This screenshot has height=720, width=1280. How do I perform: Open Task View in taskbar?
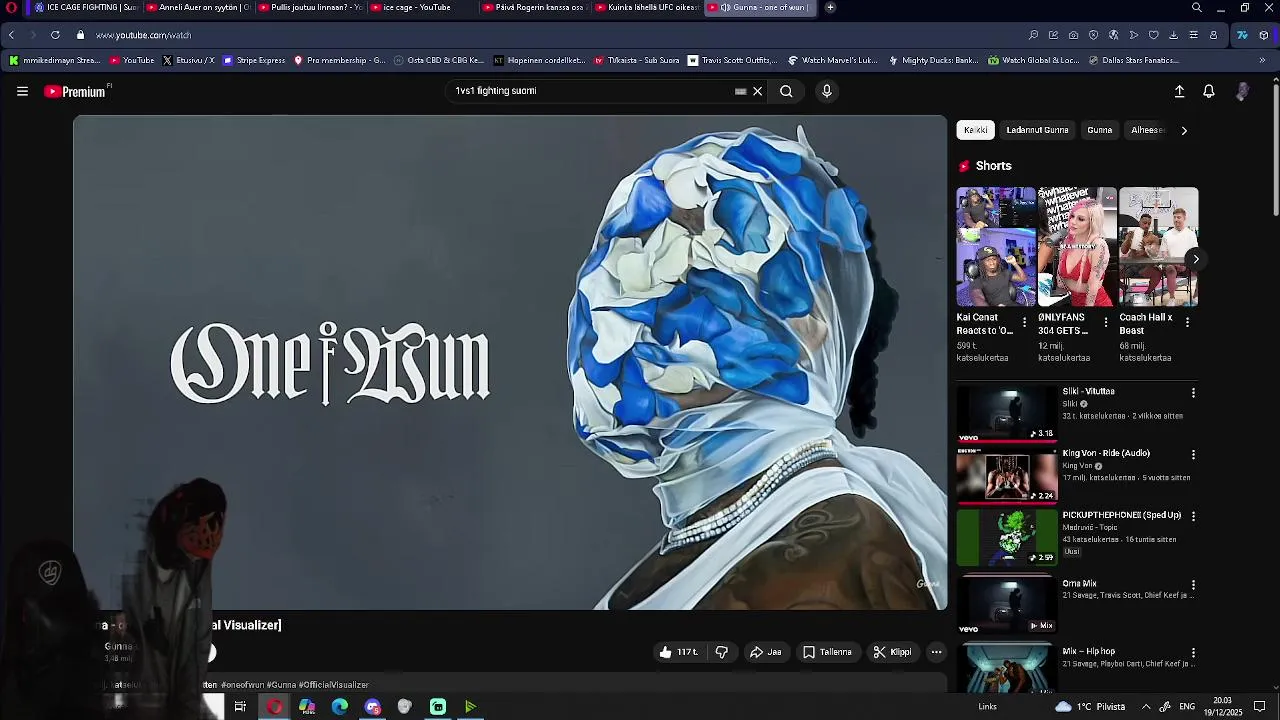(x=240, y=707)
